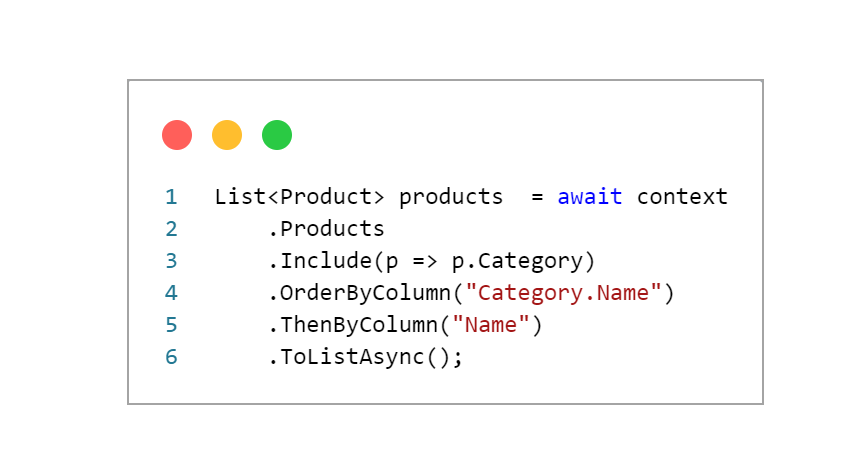This screenshot has height=456, width=858.
Task: Click line number 1
Action: (171, 197)
